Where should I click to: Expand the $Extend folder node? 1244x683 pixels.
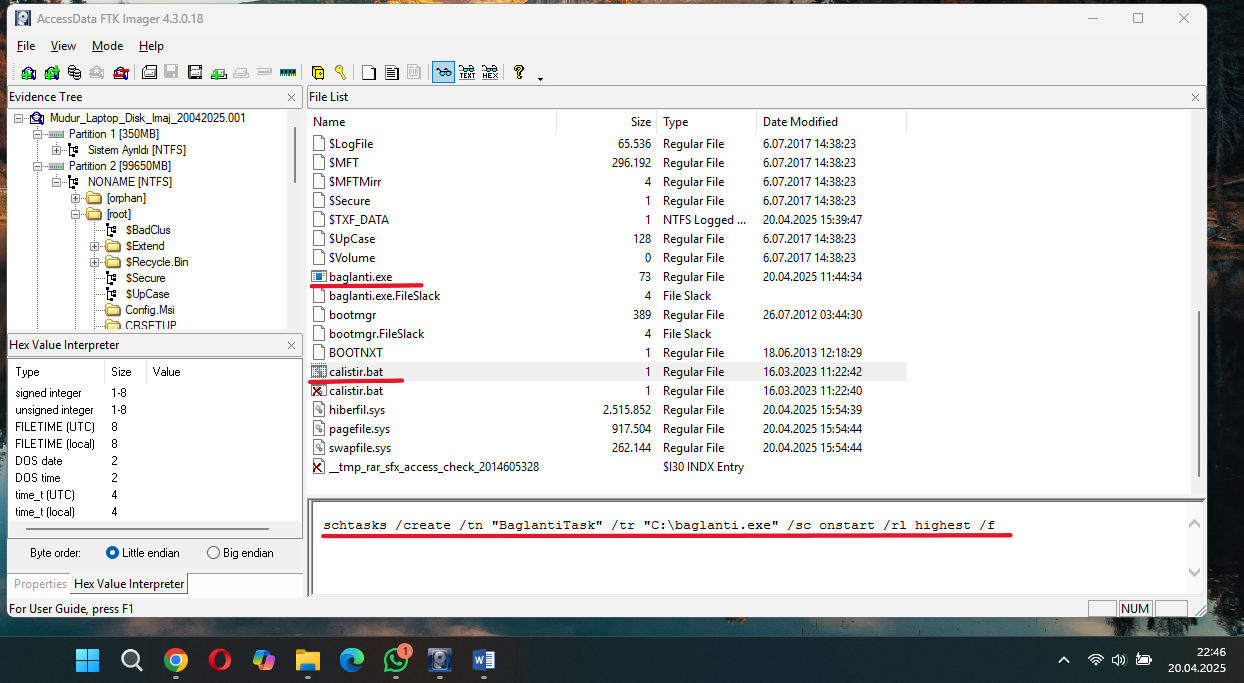pos(95,246)
